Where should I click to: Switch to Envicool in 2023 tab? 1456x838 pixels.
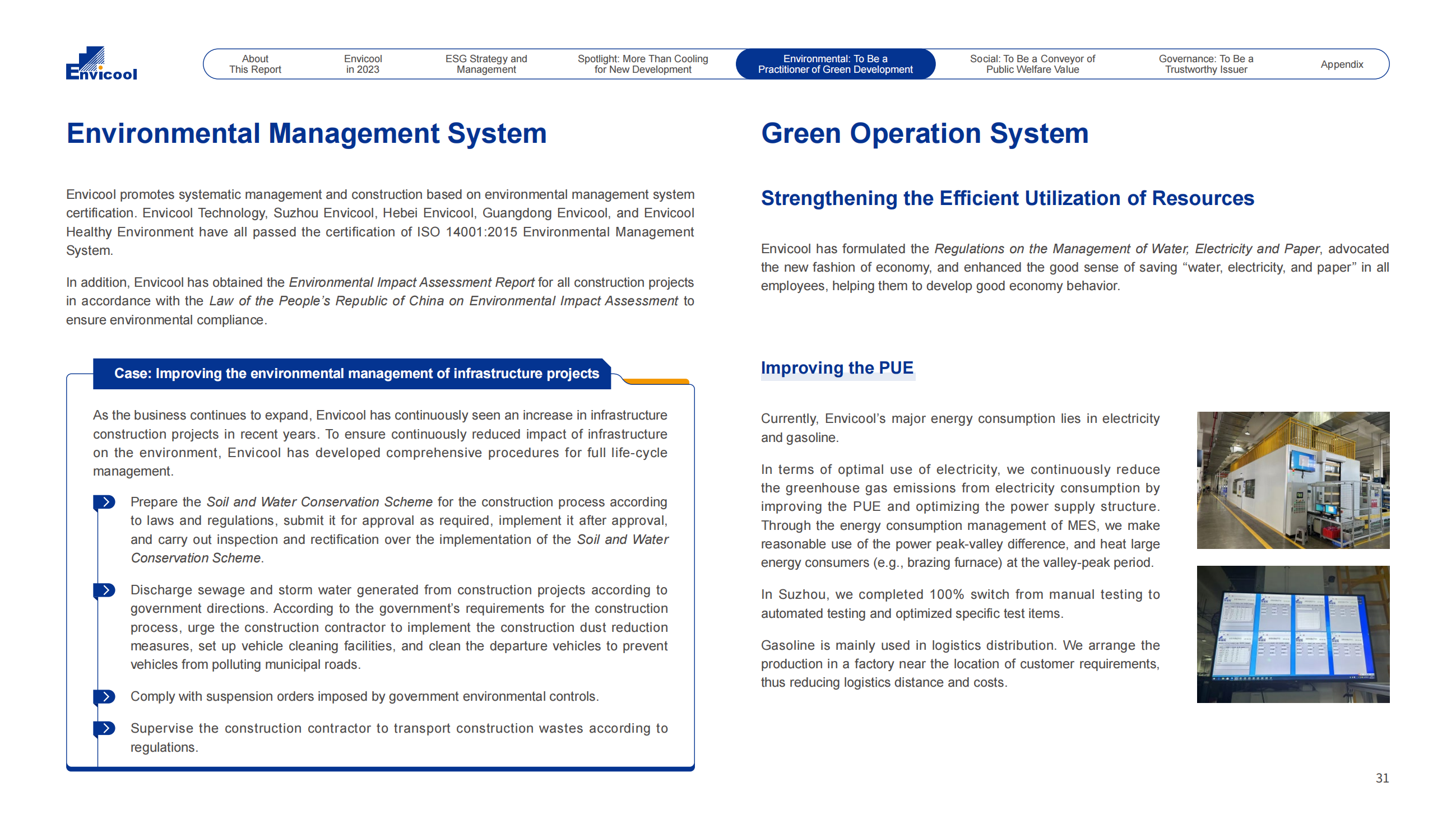[363, 64]
